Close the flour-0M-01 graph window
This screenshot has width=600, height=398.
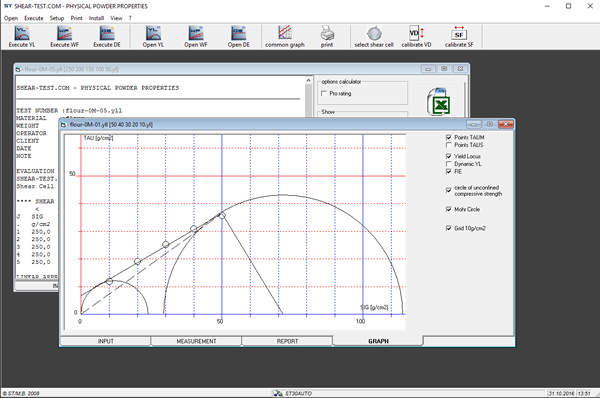click(x=505, y=124)
